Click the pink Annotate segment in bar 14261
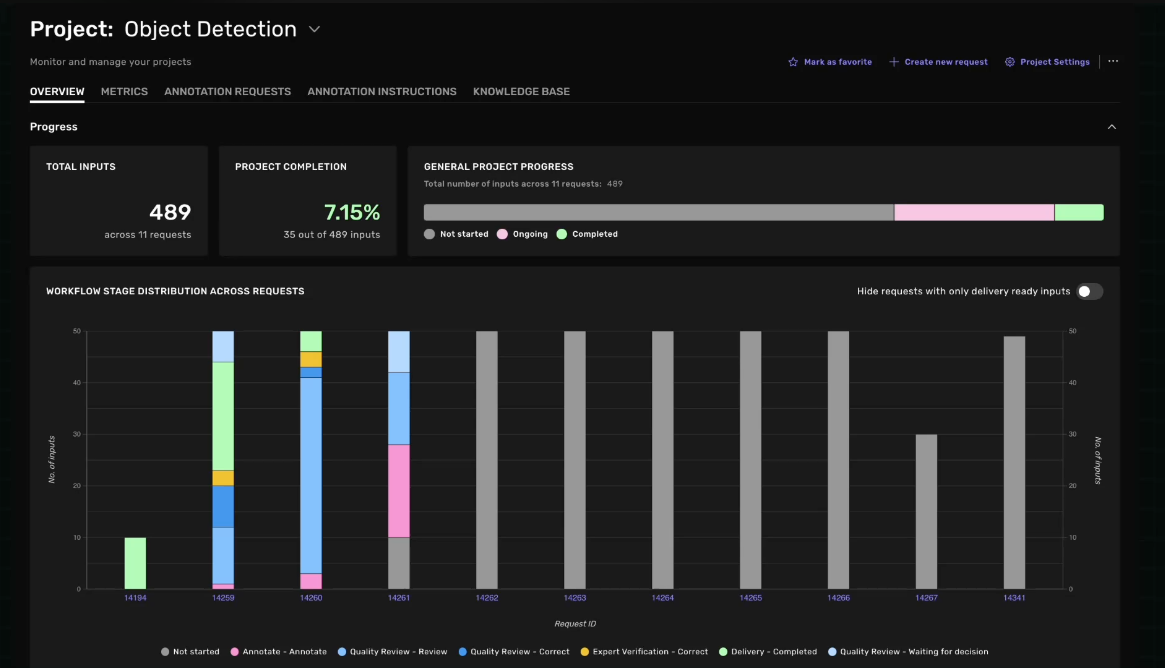Viewport: 1165px width, 668px height. pos(399,490)
